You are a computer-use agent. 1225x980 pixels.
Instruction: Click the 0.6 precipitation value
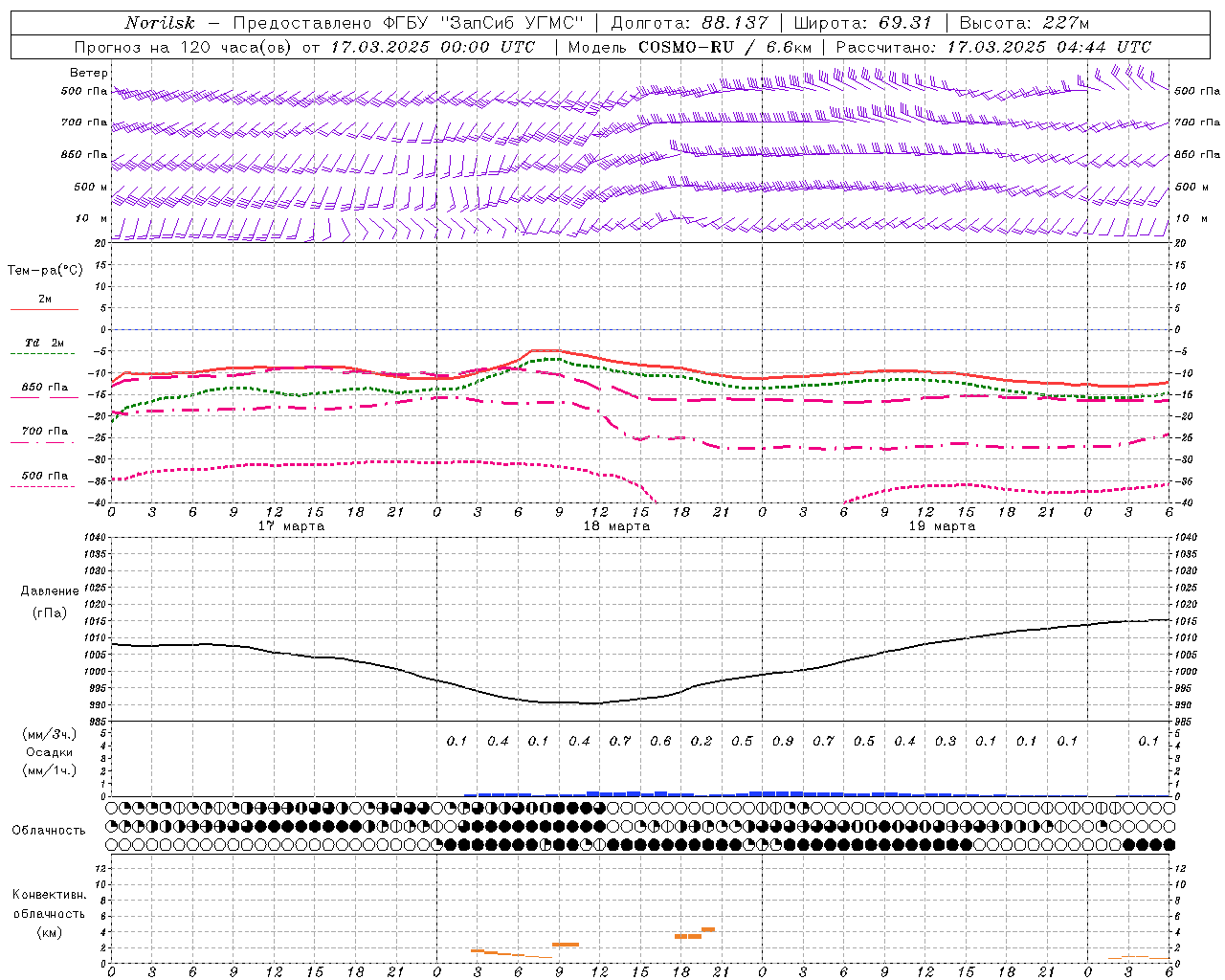click(x=660, y=741)
